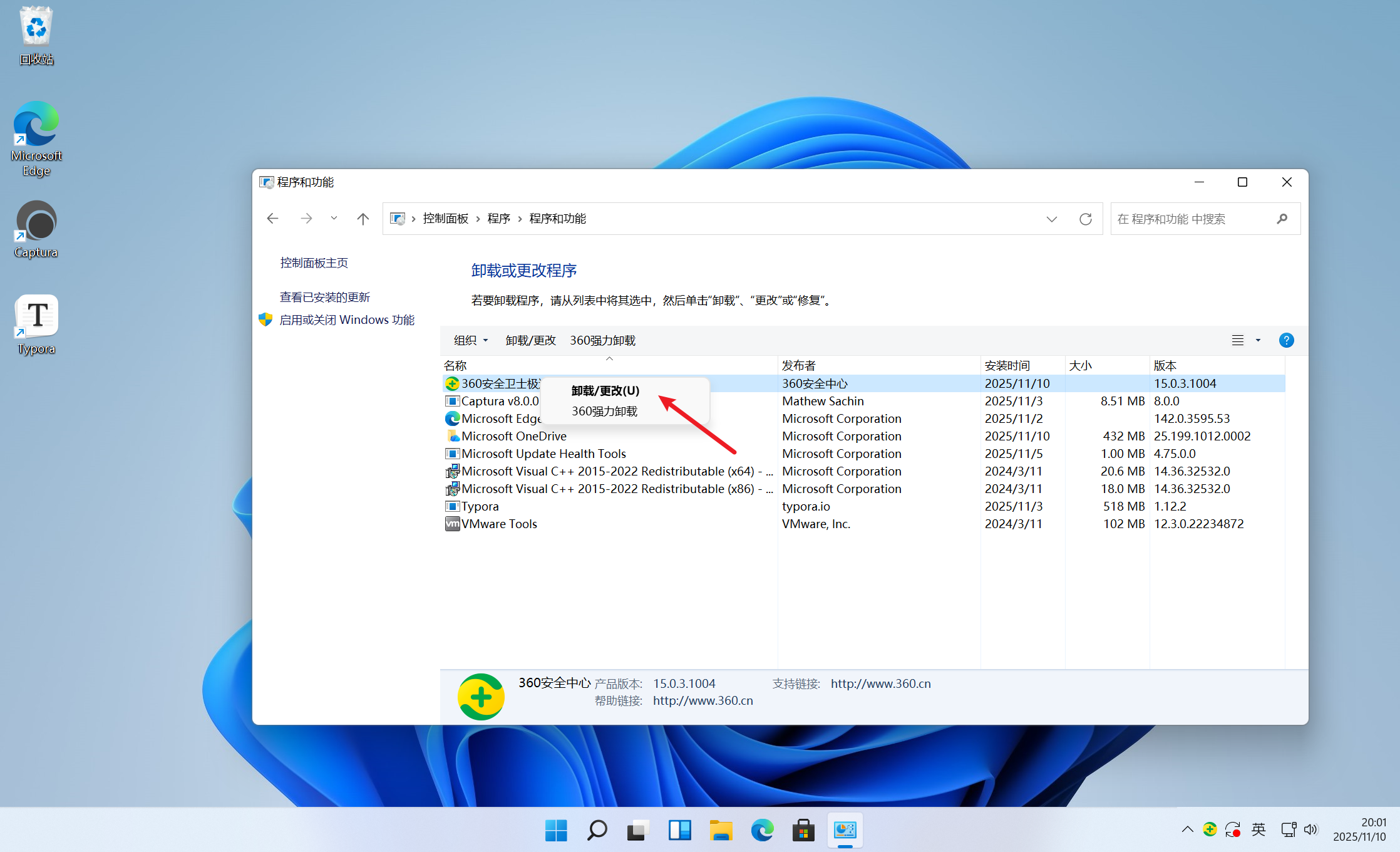Go up one folder level arrow

pyautogui.click(x=363, y=219)
